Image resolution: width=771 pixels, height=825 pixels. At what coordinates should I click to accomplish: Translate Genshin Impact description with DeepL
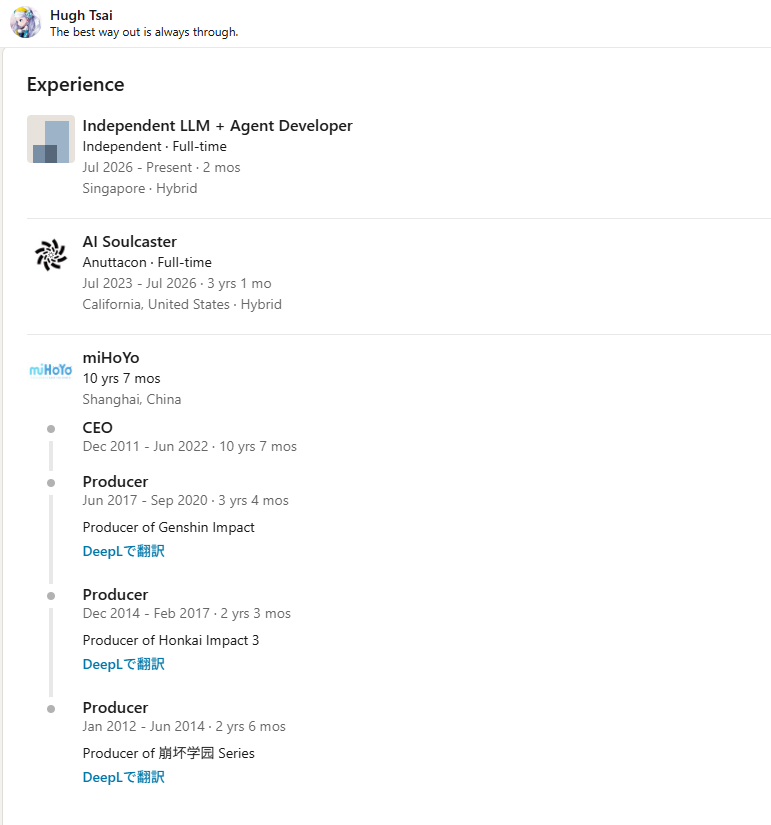(124, 551)
